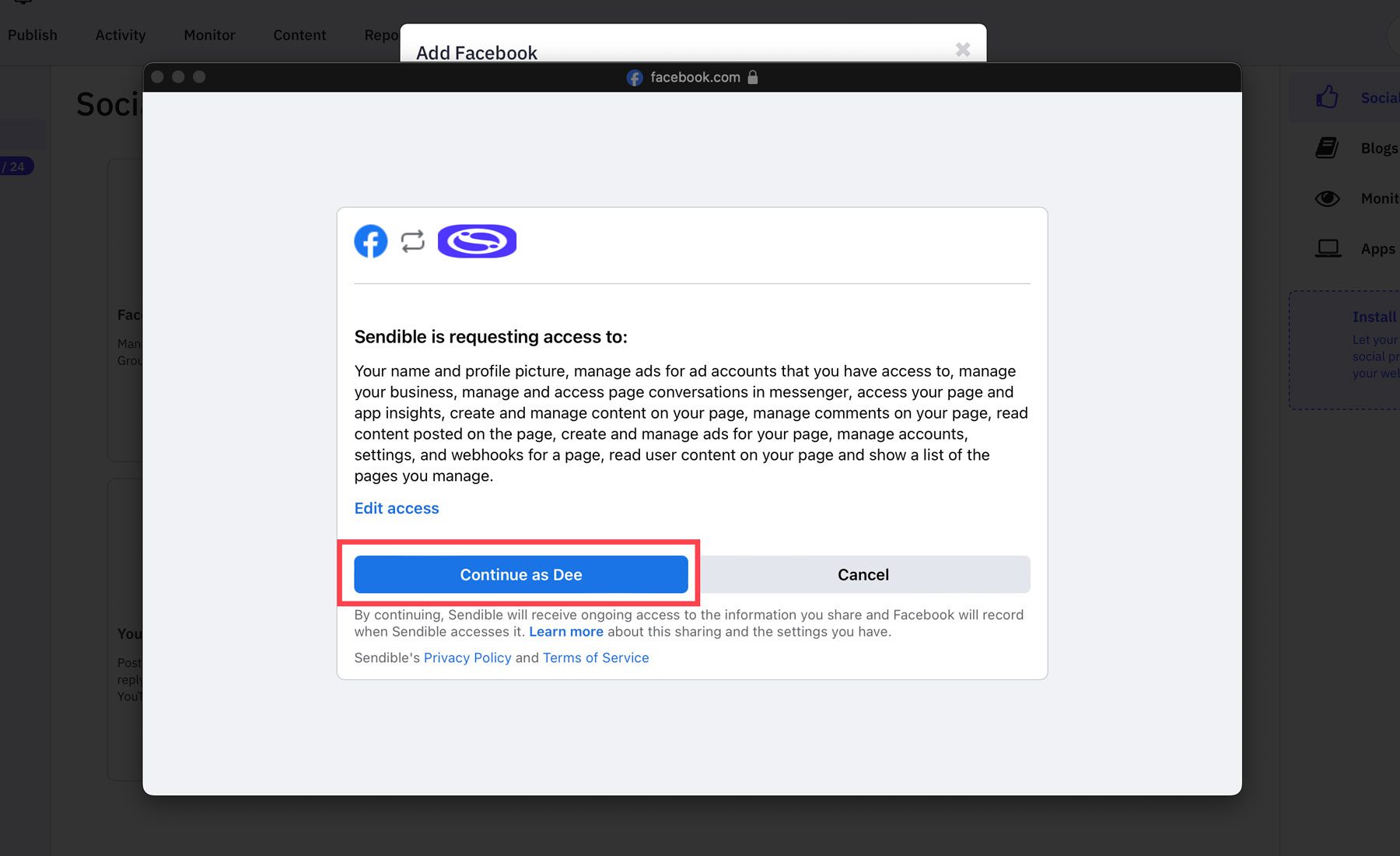Select the Content menu item

(x=299, y=35)
